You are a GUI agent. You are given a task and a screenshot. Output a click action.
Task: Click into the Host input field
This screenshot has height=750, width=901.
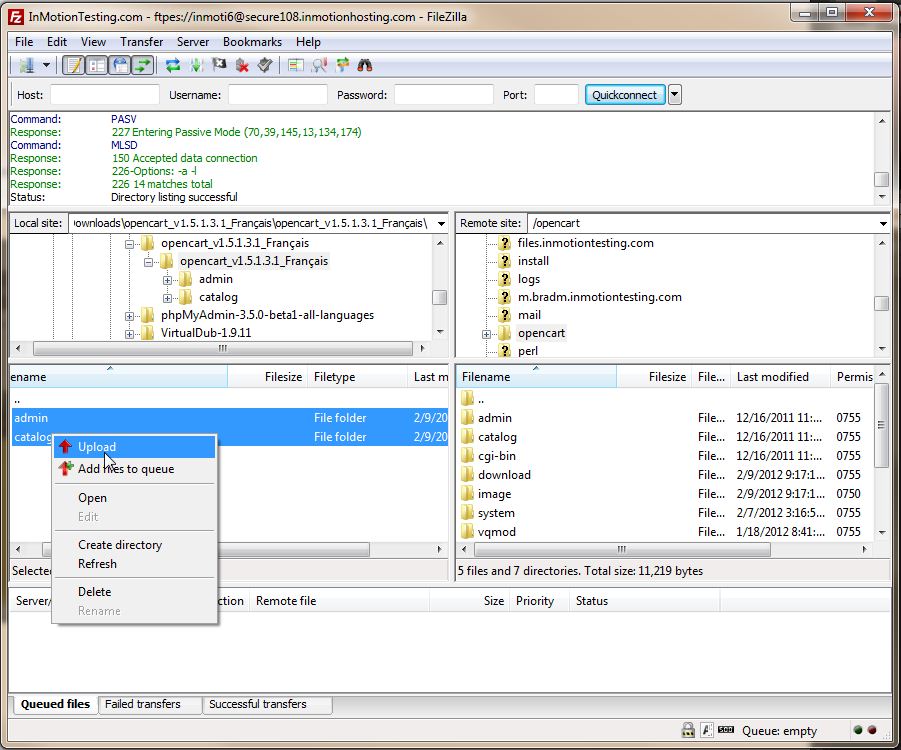tap(105, 95)
